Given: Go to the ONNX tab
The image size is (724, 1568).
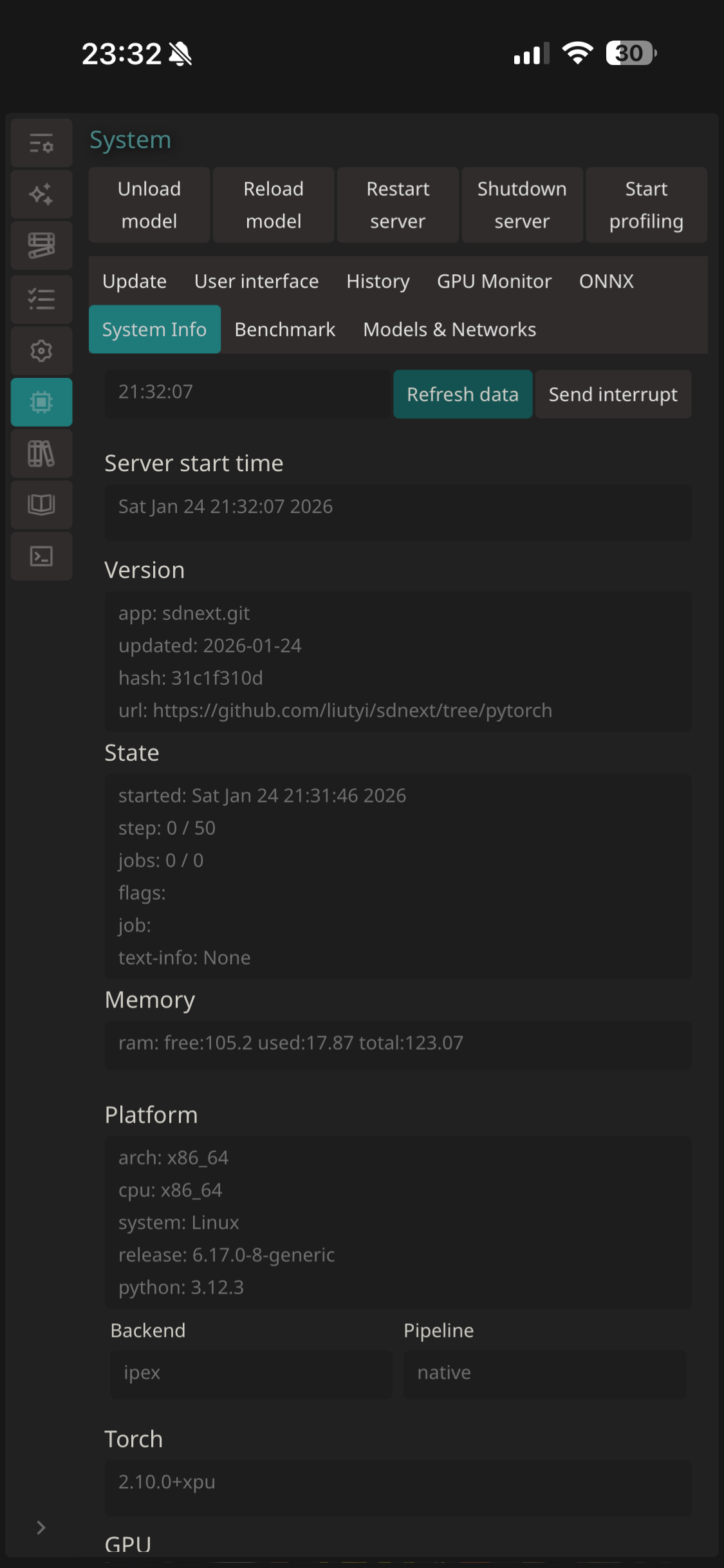Looking at the screenshot, I should pos(606,281).
